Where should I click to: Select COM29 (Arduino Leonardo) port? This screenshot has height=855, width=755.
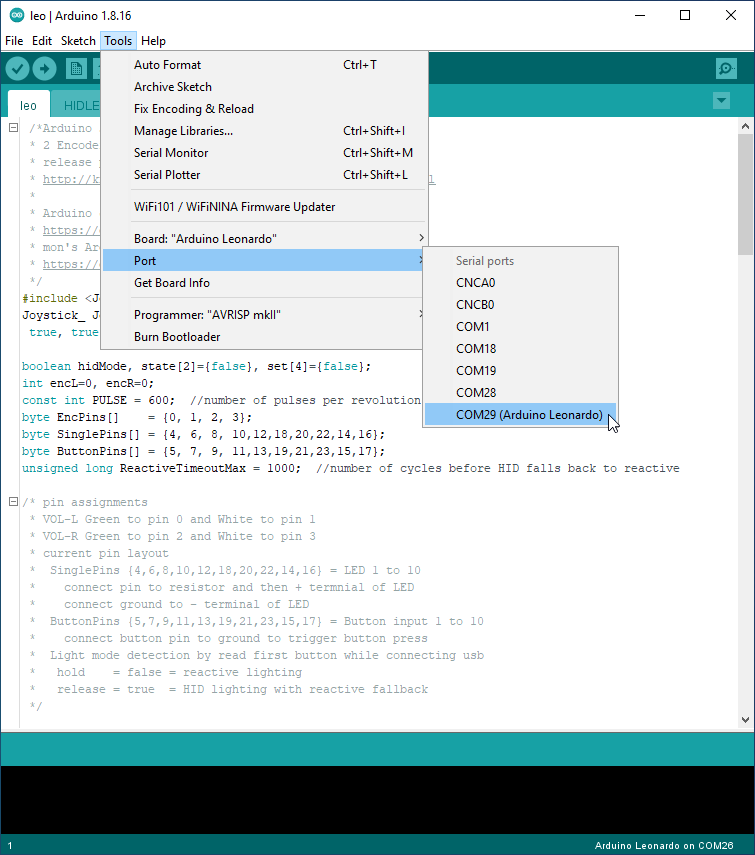521,414
